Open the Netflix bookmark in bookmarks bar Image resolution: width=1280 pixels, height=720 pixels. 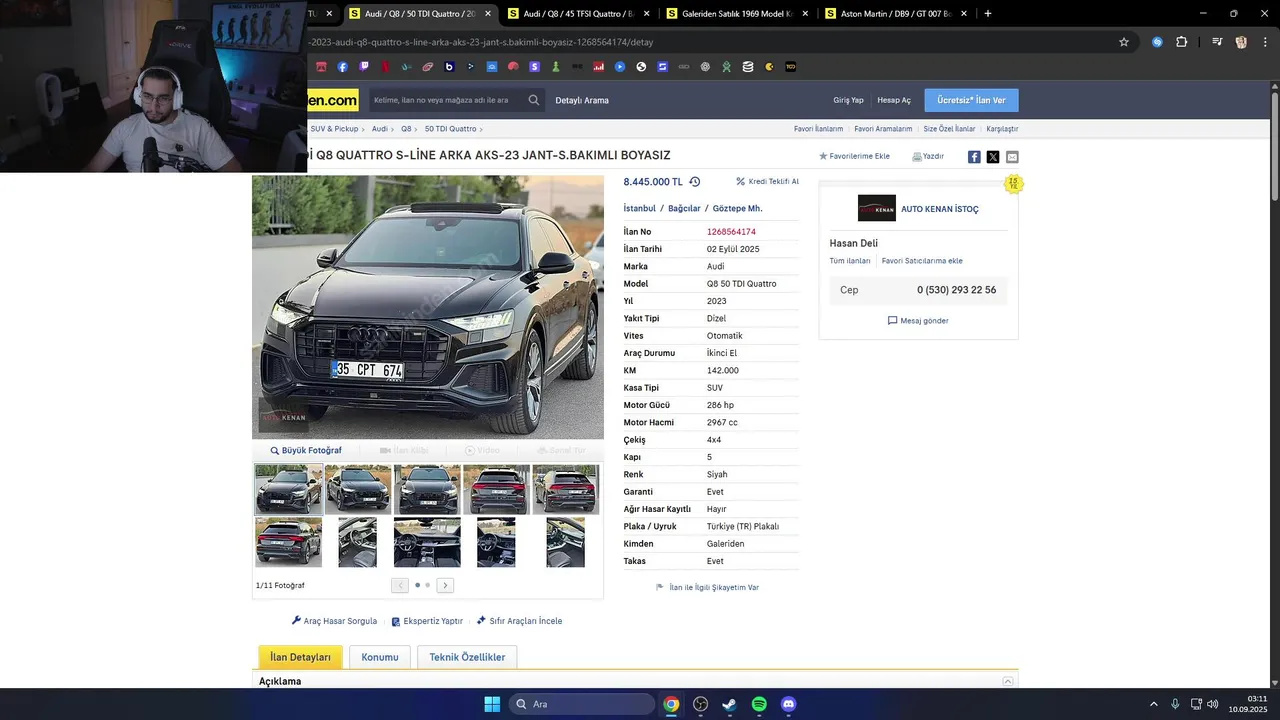[x=385, y=67]
